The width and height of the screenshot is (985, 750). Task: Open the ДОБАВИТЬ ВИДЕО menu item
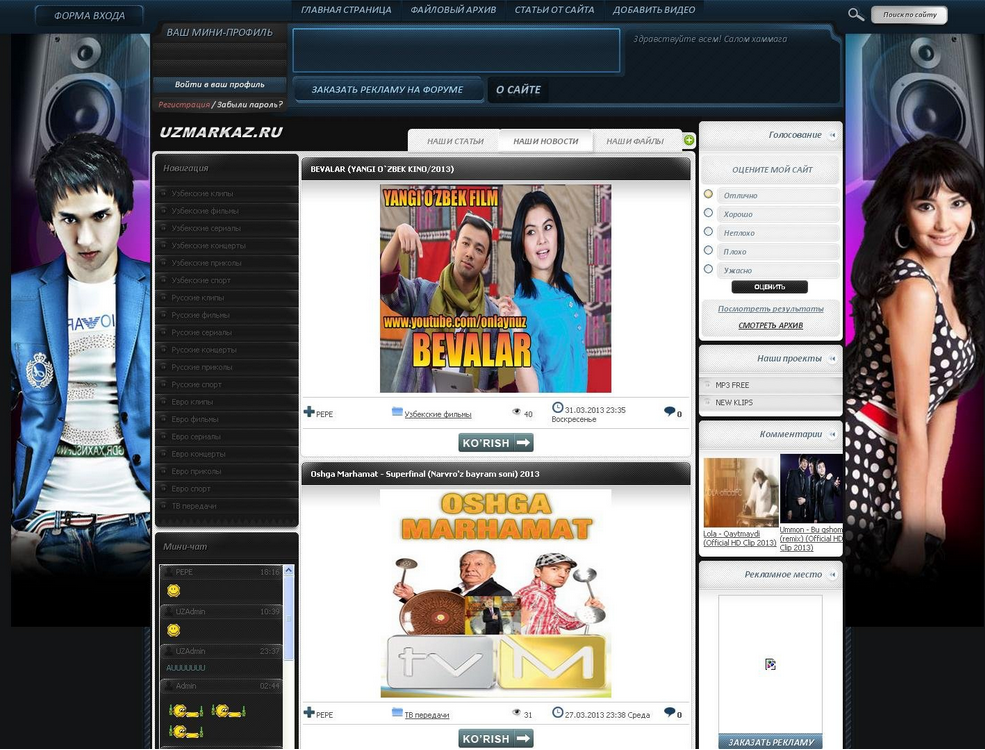[654, 10]
